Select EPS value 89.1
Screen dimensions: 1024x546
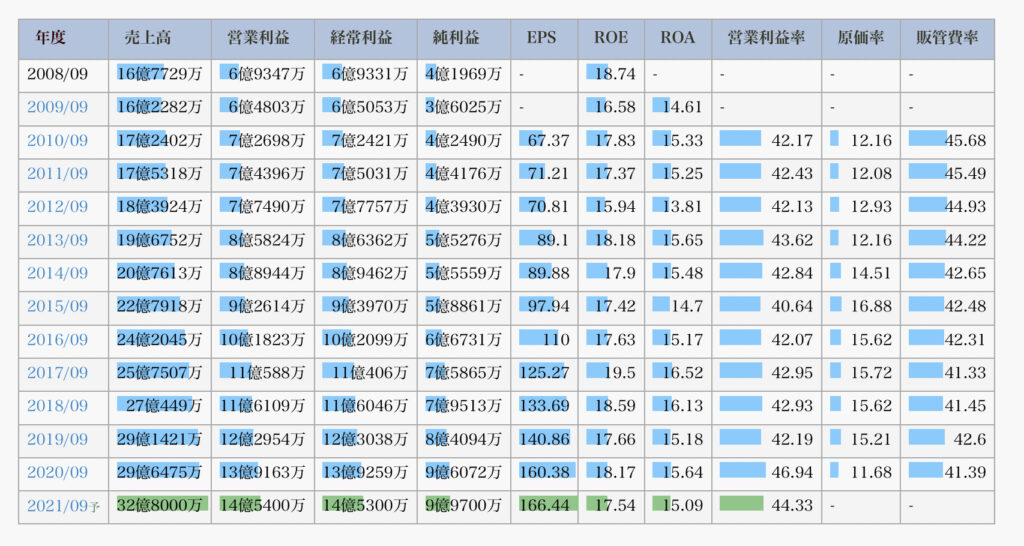point(553,240)
